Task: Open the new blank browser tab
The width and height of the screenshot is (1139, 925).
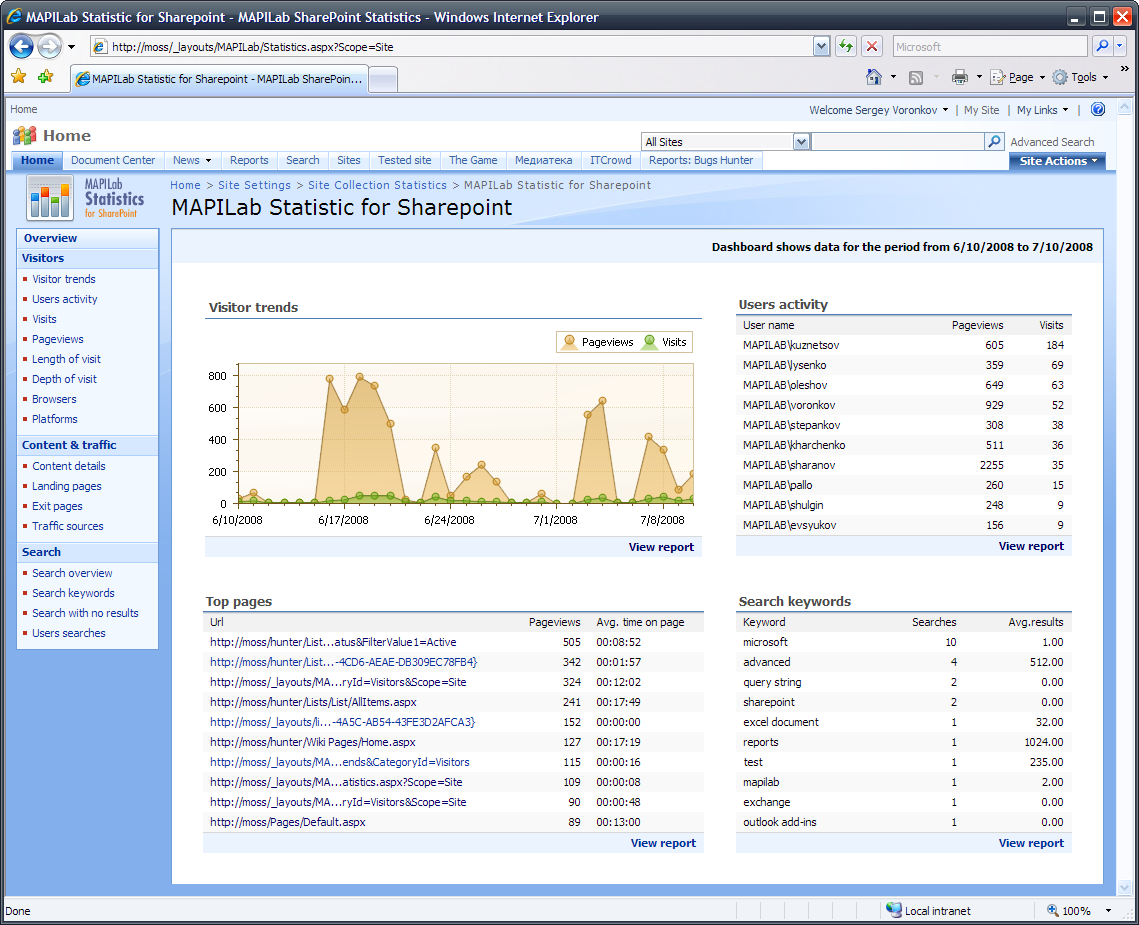Action: click(383, 79)
